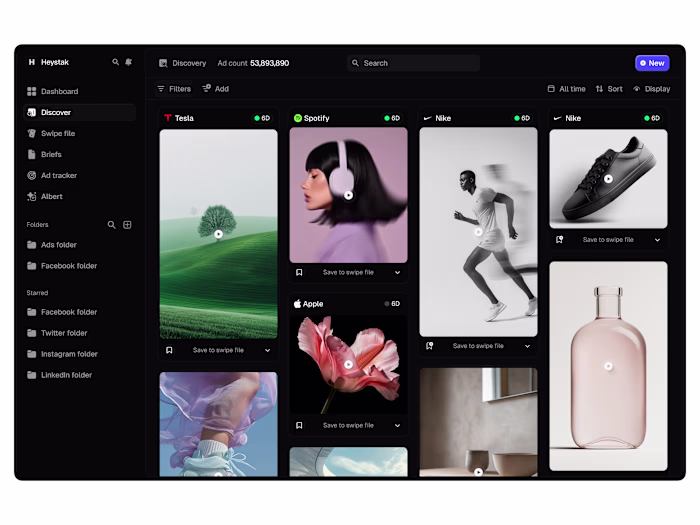The width and height of the screenshot is (700, 525).
Task: Play the Apple flower ad
Action: [349, 364]
